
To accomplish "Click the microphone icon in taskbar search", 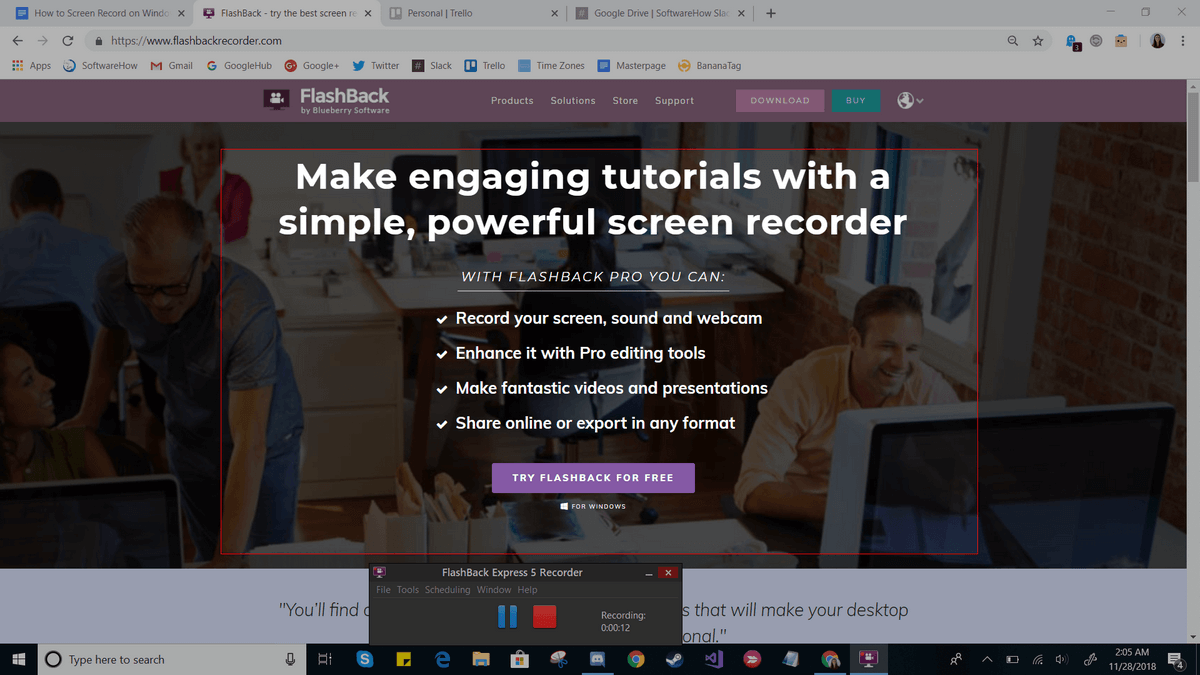I will pyautogui.click(x=290, y=659).
